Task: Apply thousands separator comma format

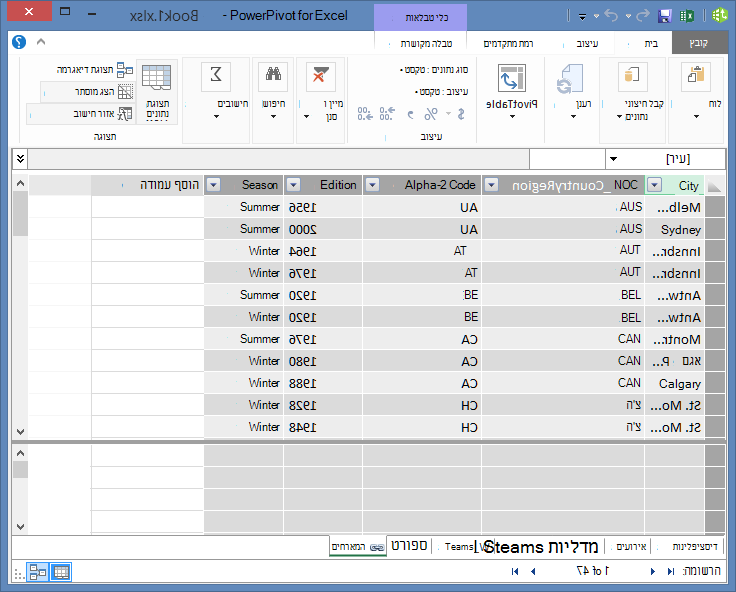Action: 411,114
